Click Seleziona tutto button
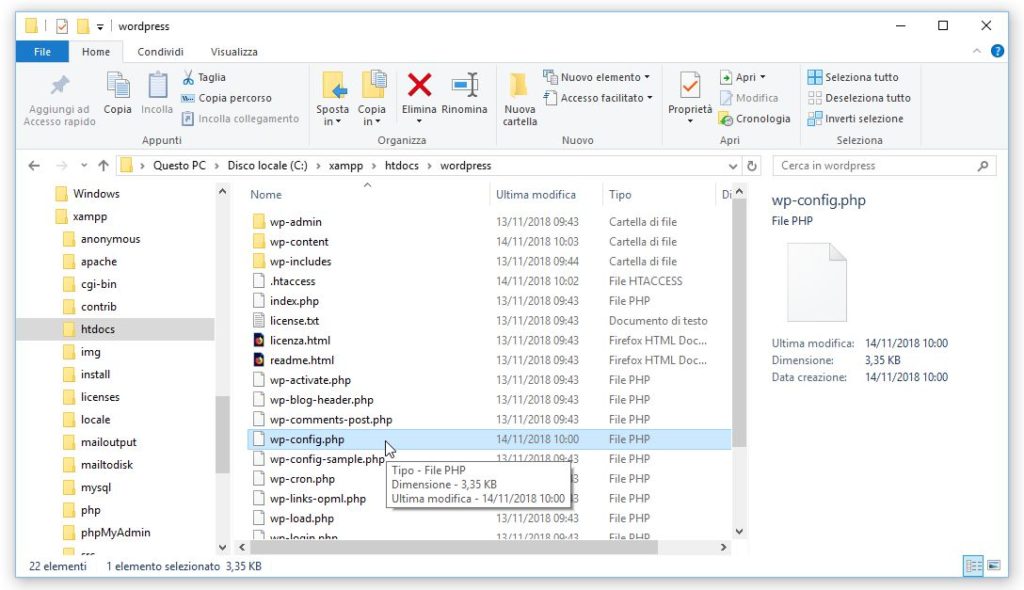The image size is (1024, 590). click(x=853, y=77)
